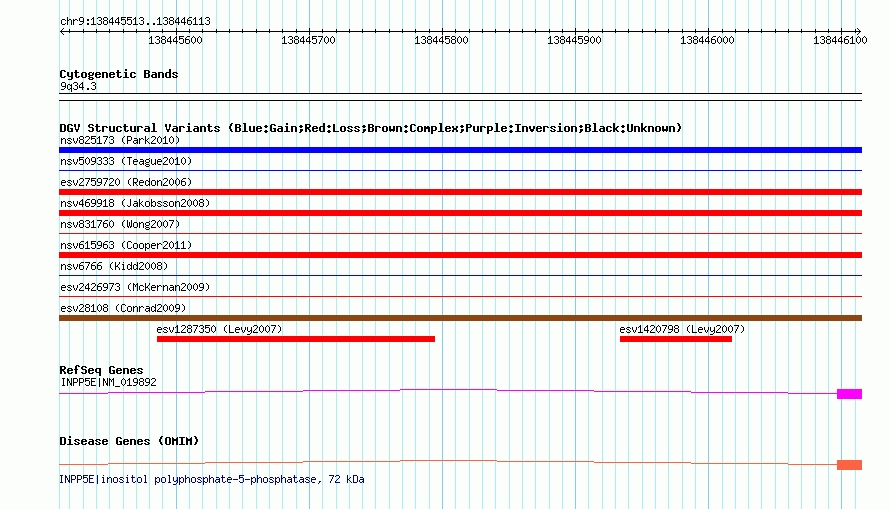Click ruler tick label 138445700
Image resolution: width=890 pixels, height=509 pixels.
(x=308, y=40)
